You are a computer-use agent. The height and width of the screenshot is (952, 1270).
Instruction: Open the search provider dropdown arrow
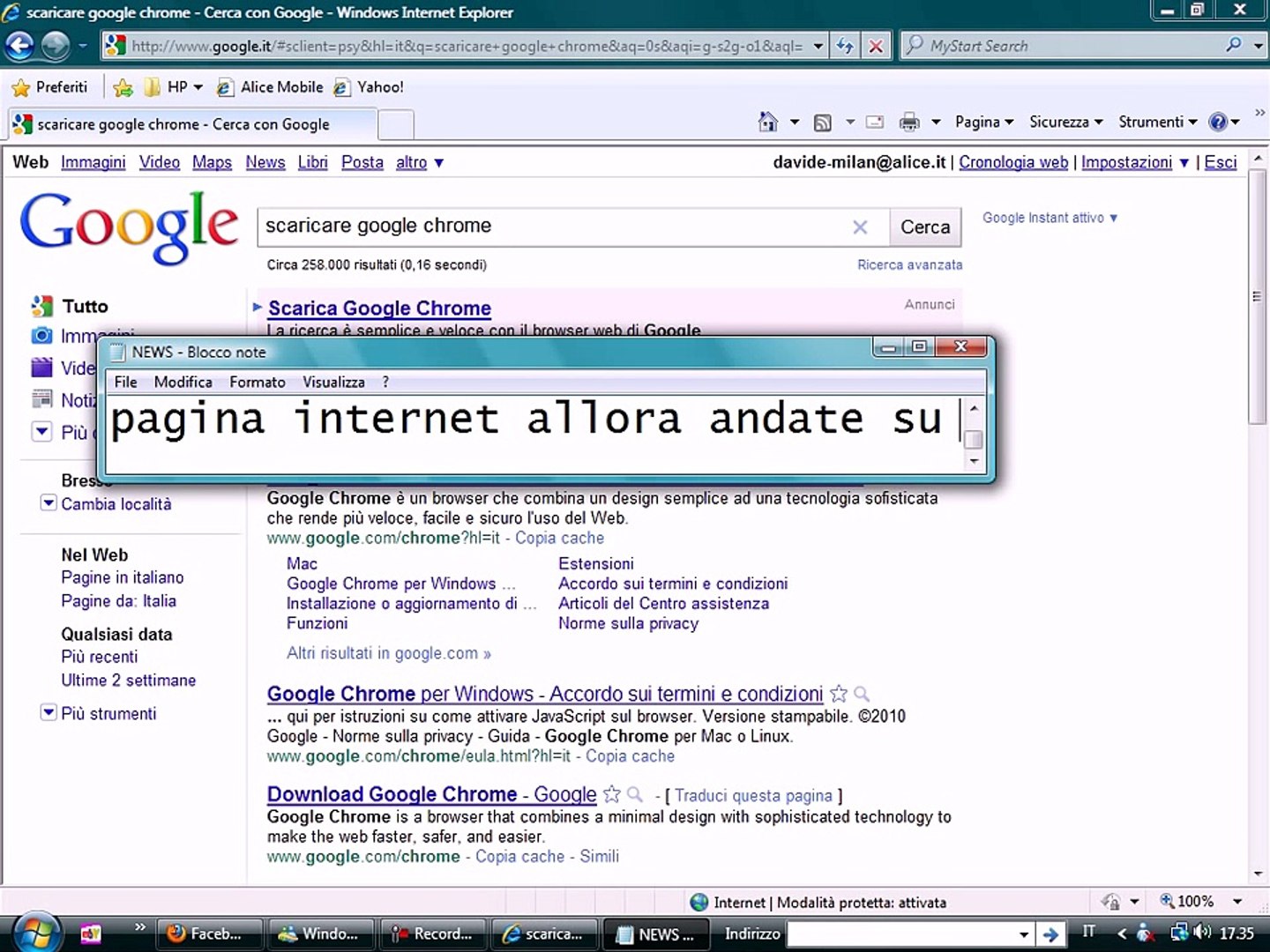[x=1258, y=46]
